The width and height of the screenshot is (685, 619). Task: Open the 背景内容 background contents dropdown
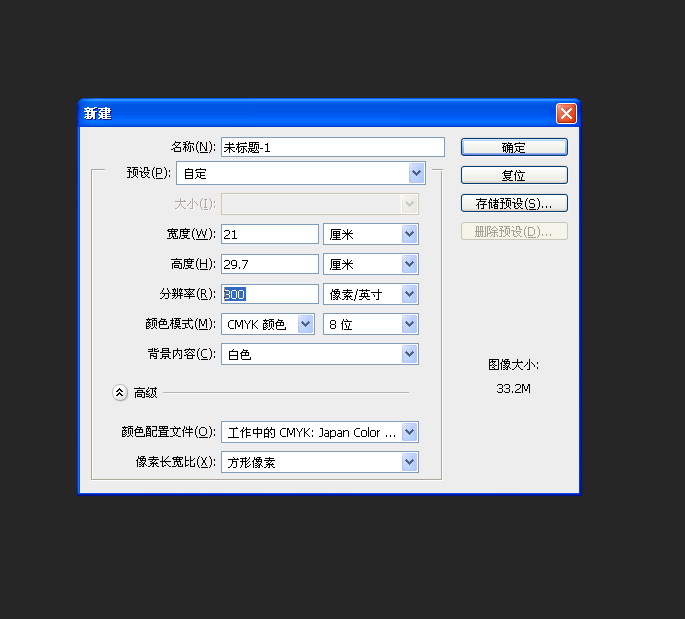319,354
